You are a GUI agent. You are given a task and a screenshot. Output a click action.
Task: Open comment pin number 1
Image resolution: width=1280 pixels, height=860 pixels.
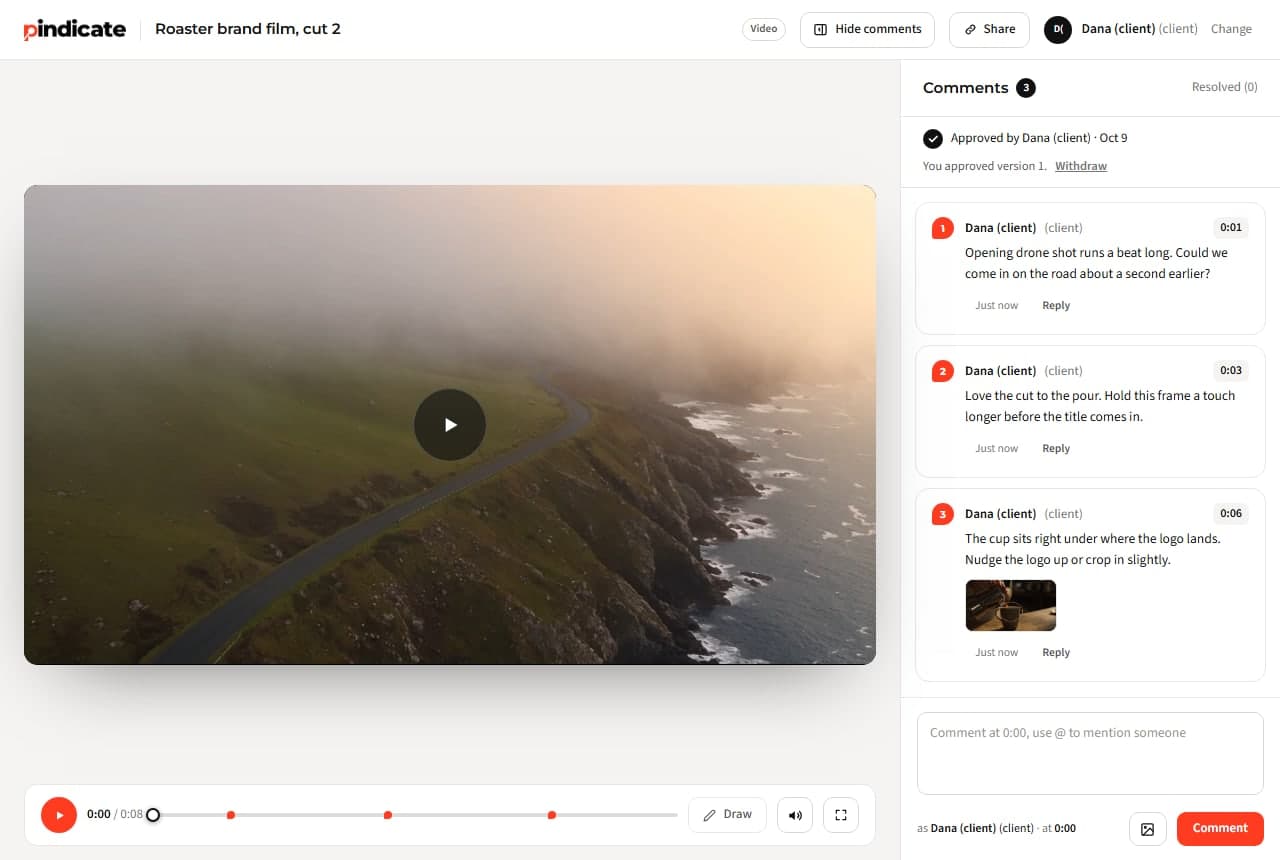click(x=942, y=228)
